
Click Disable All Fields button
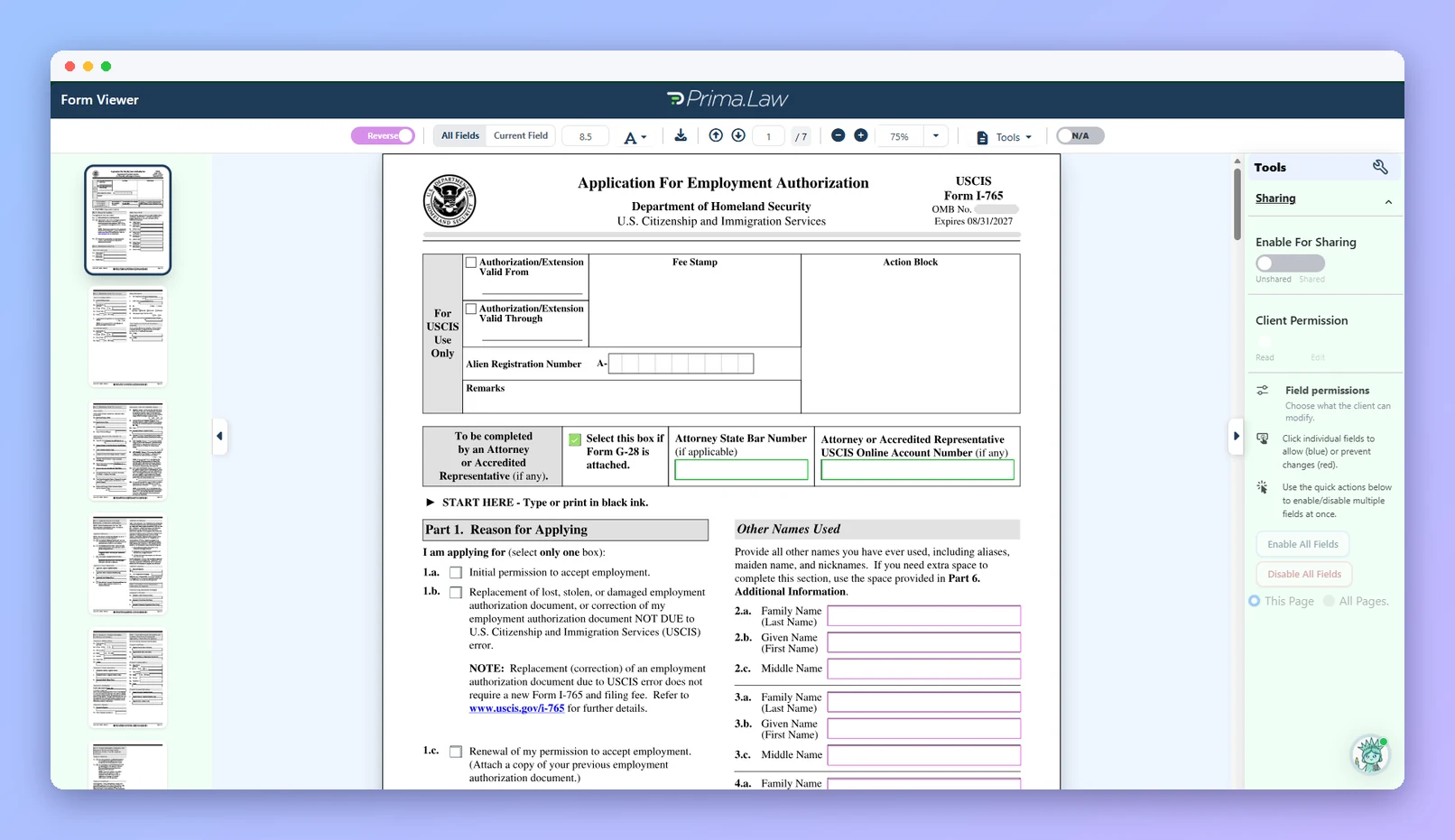click(1304, 574)
